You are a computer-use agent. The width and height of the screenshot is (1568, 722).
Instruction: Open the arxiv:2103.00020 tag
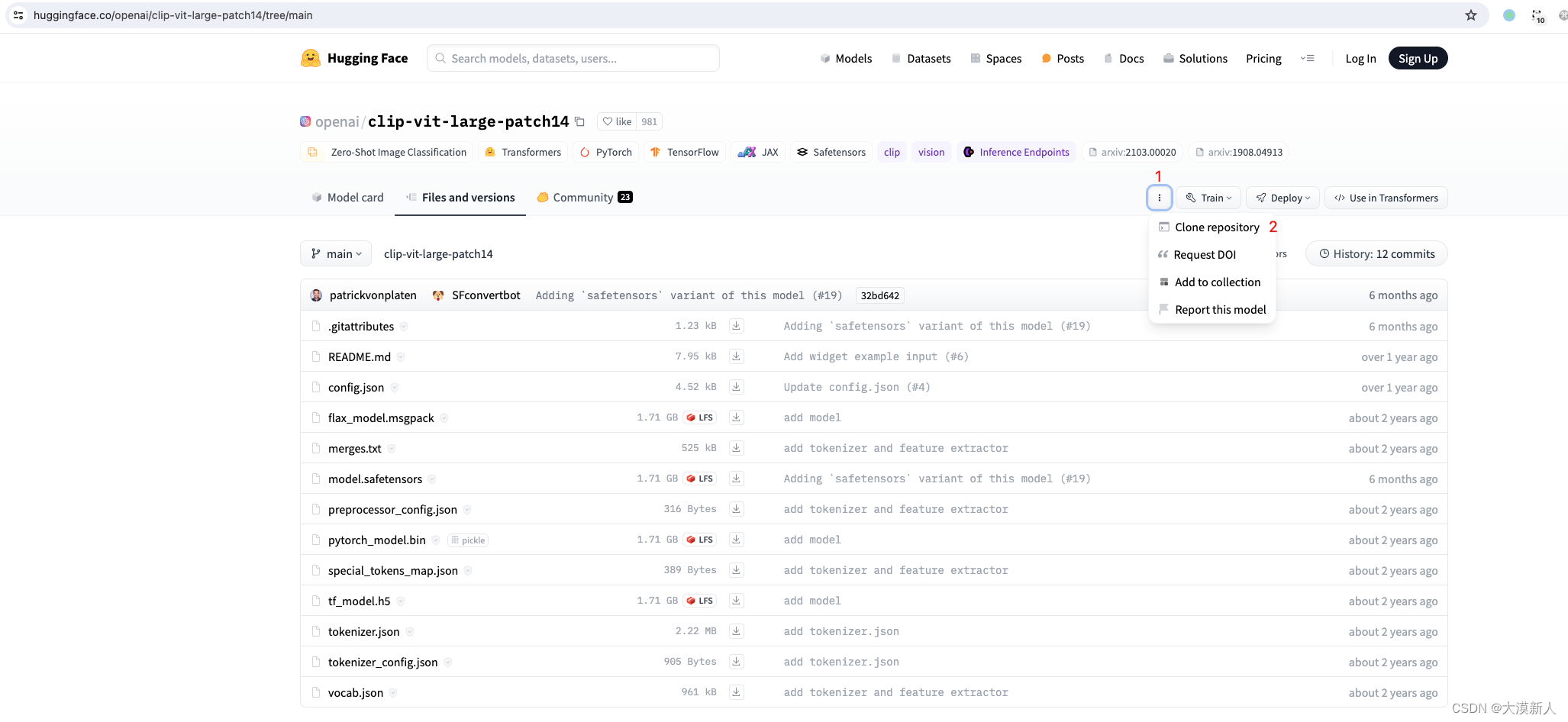1131,152
